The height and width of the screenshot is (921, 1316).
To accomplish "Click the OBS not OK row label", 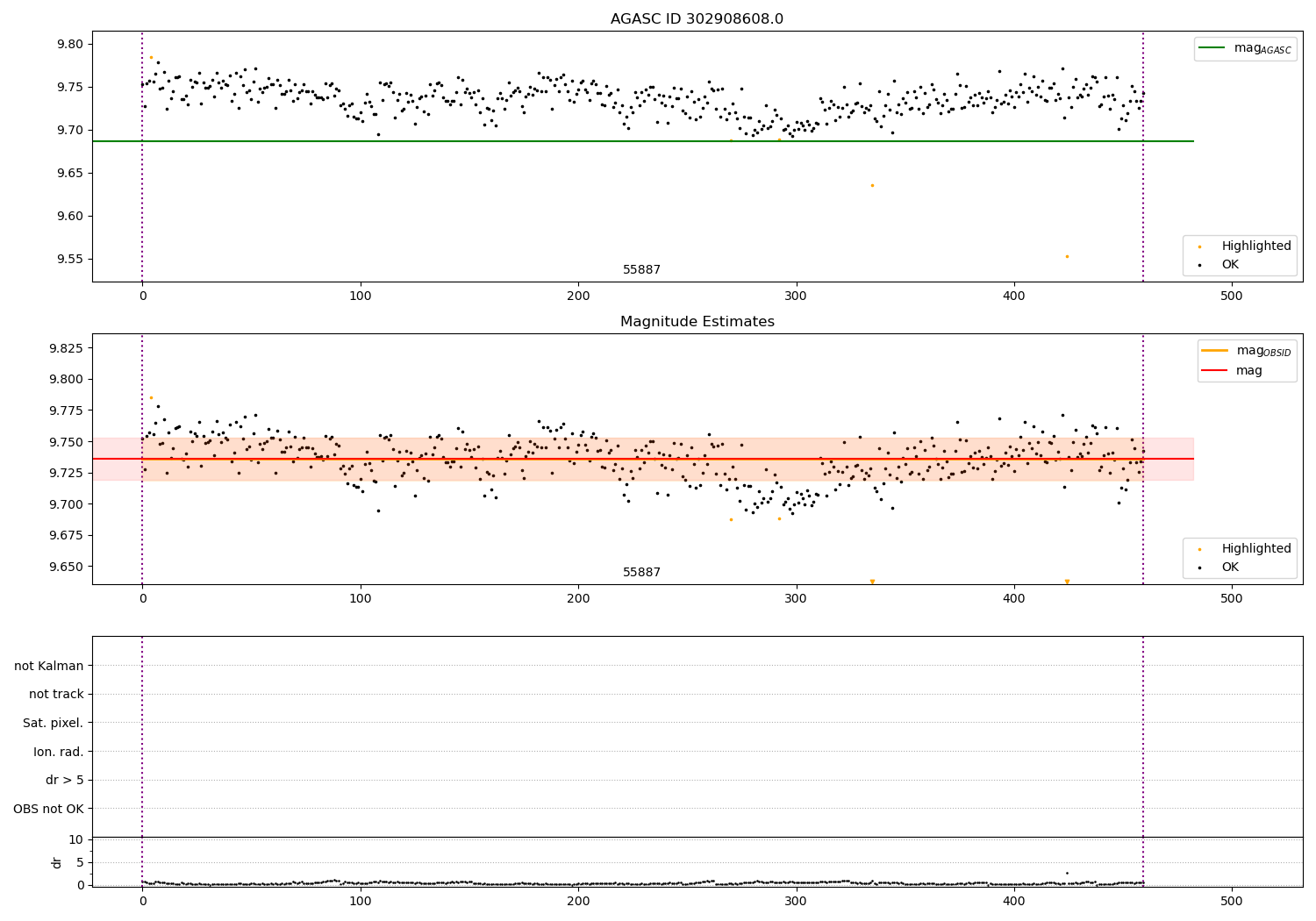I will 48,809.
